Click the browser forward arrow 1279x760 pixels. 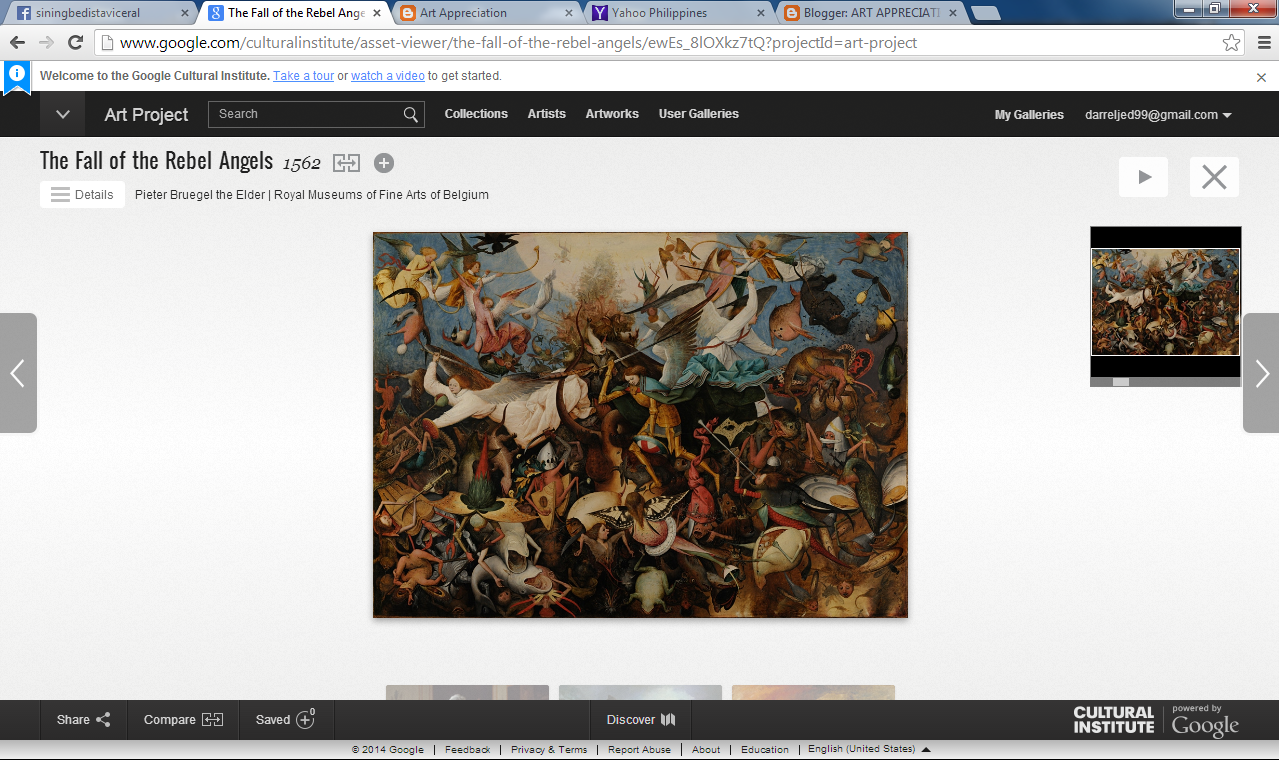(46, 43)
